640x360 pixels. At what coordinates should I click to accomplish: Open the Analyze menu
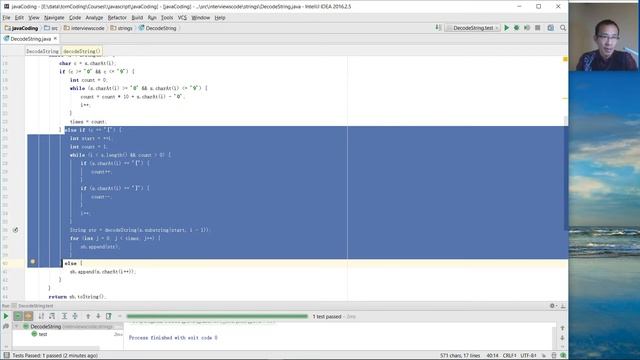(x=94, y=18)
